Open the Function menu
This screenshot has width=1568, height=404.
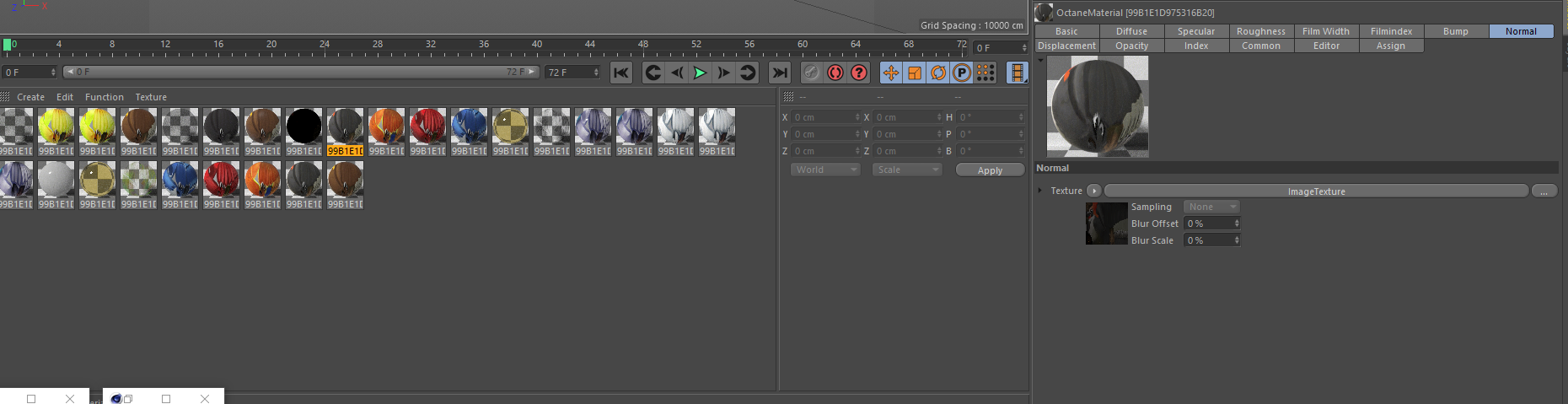pyautogui.click(x=105, y=97)
